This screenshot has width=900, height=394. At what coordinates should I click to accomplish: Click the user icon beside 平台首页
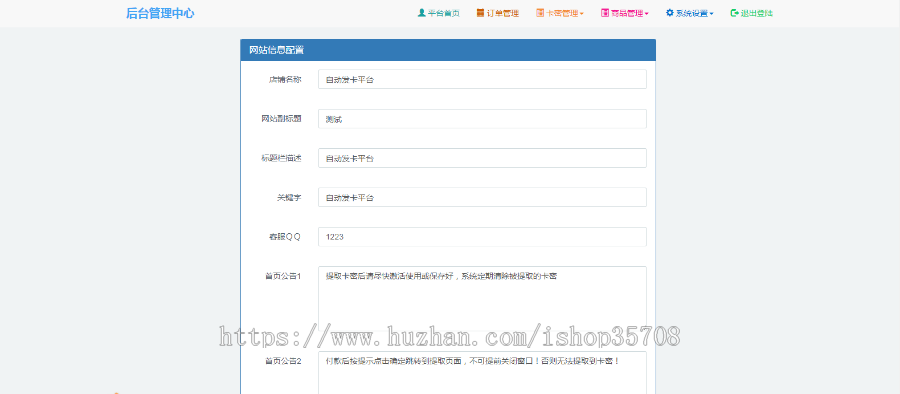(x=421, y=13)
